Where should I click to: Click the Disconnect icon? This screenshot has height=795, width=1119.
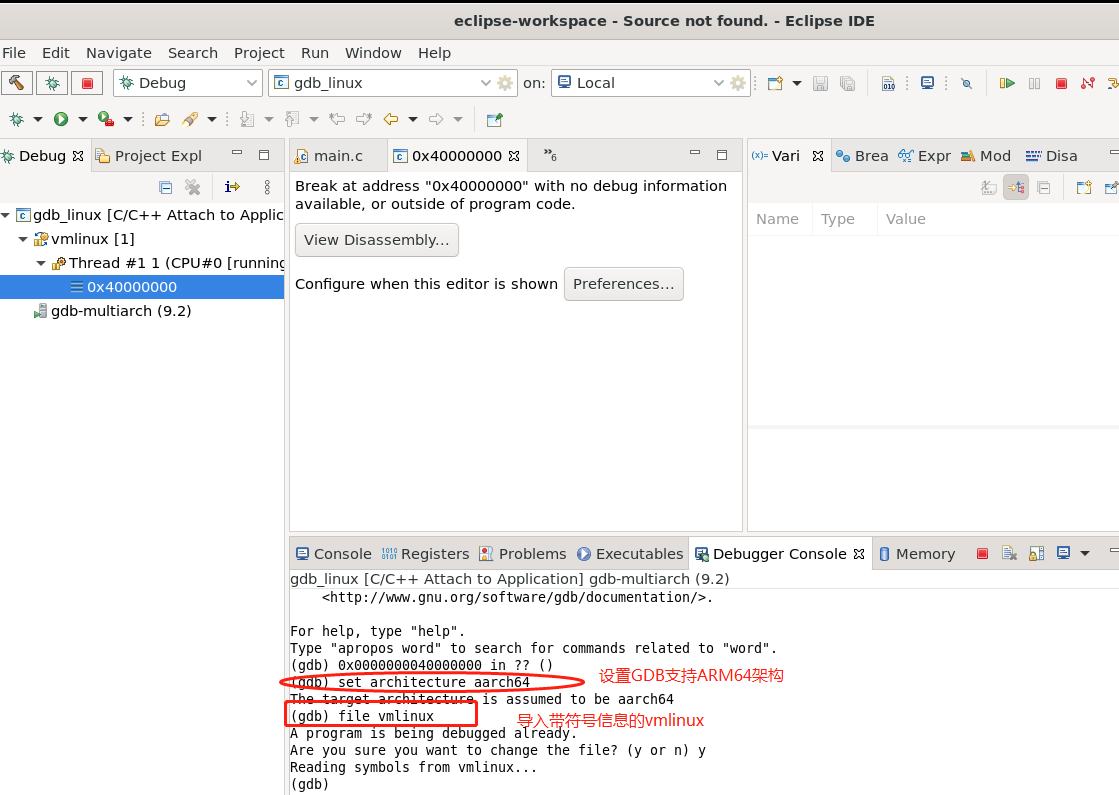point(1088,83)
